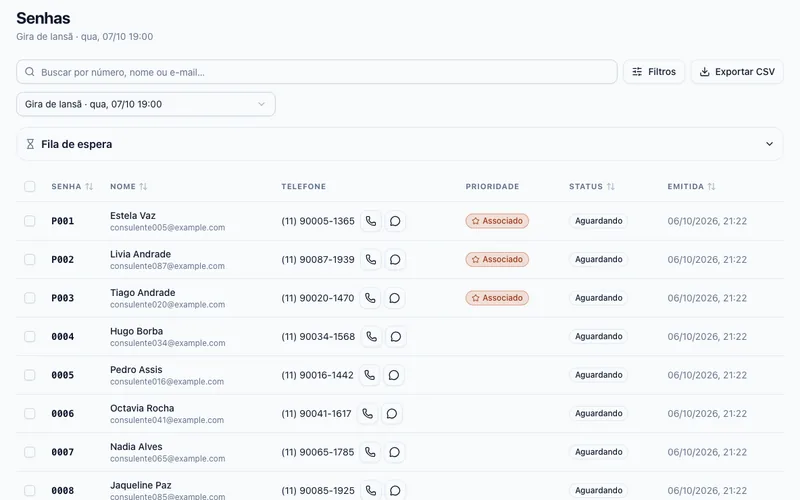Click emitted date in Estela Vaz row

click(707, 221)
